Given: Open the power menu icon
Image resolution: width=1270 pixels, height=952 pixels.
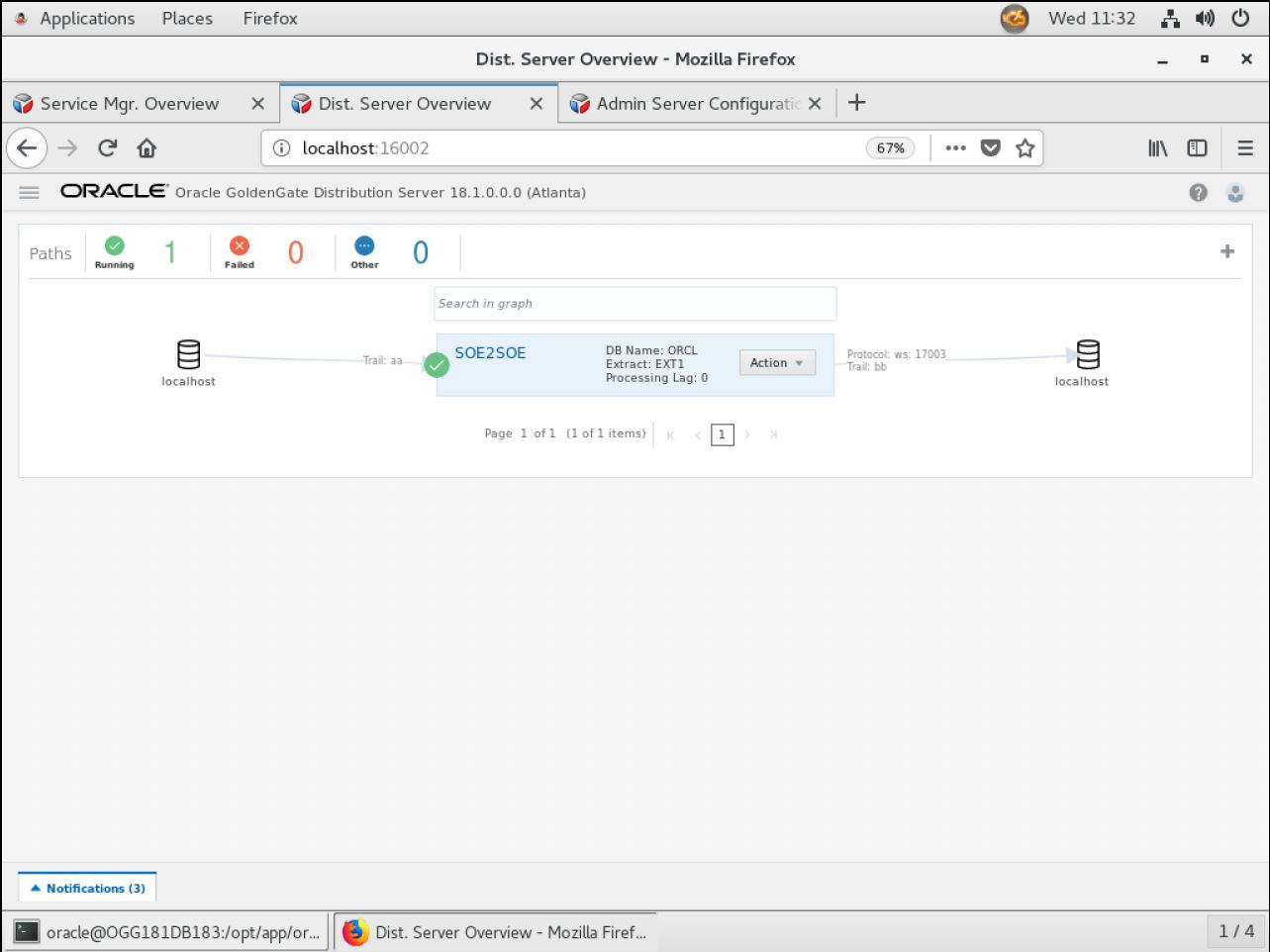Looking at the screenshot, I should click(1240, 18).
